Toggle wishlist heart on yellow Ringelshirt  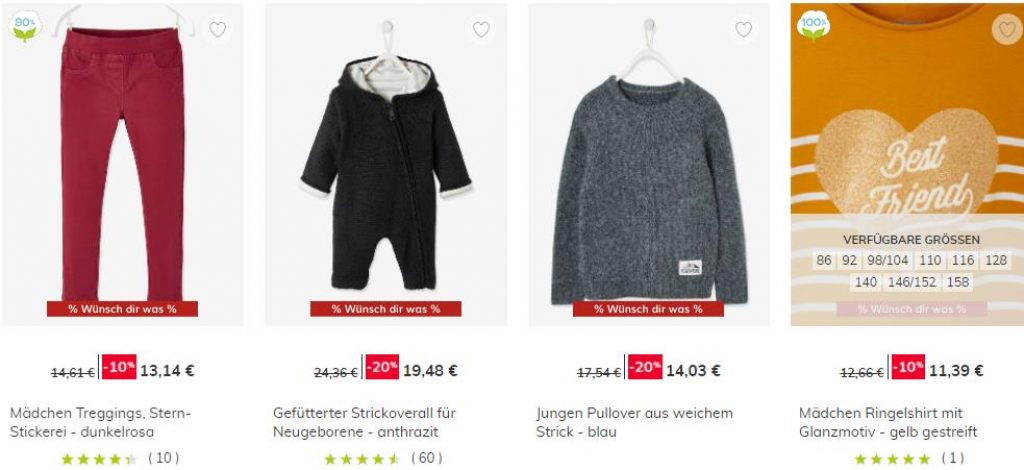tap(1006, 29)
